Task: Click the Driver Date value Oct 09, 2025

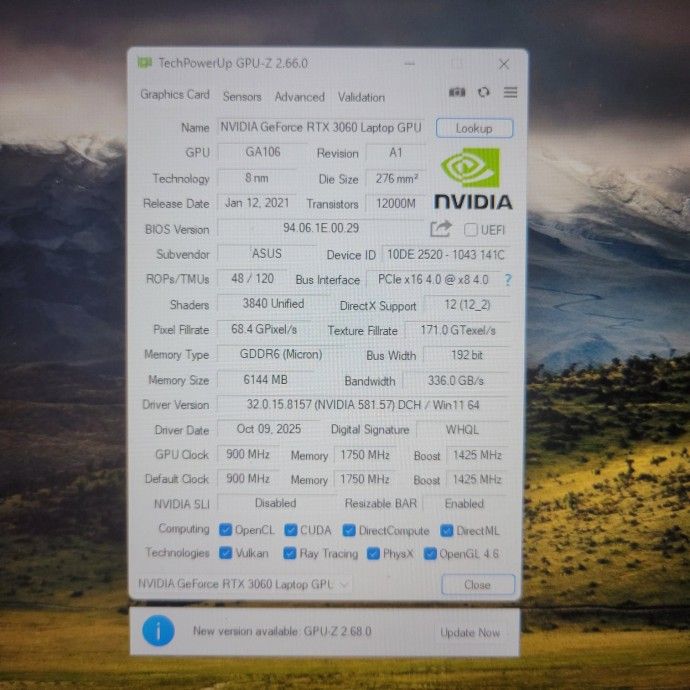Action: coord(269,429)
